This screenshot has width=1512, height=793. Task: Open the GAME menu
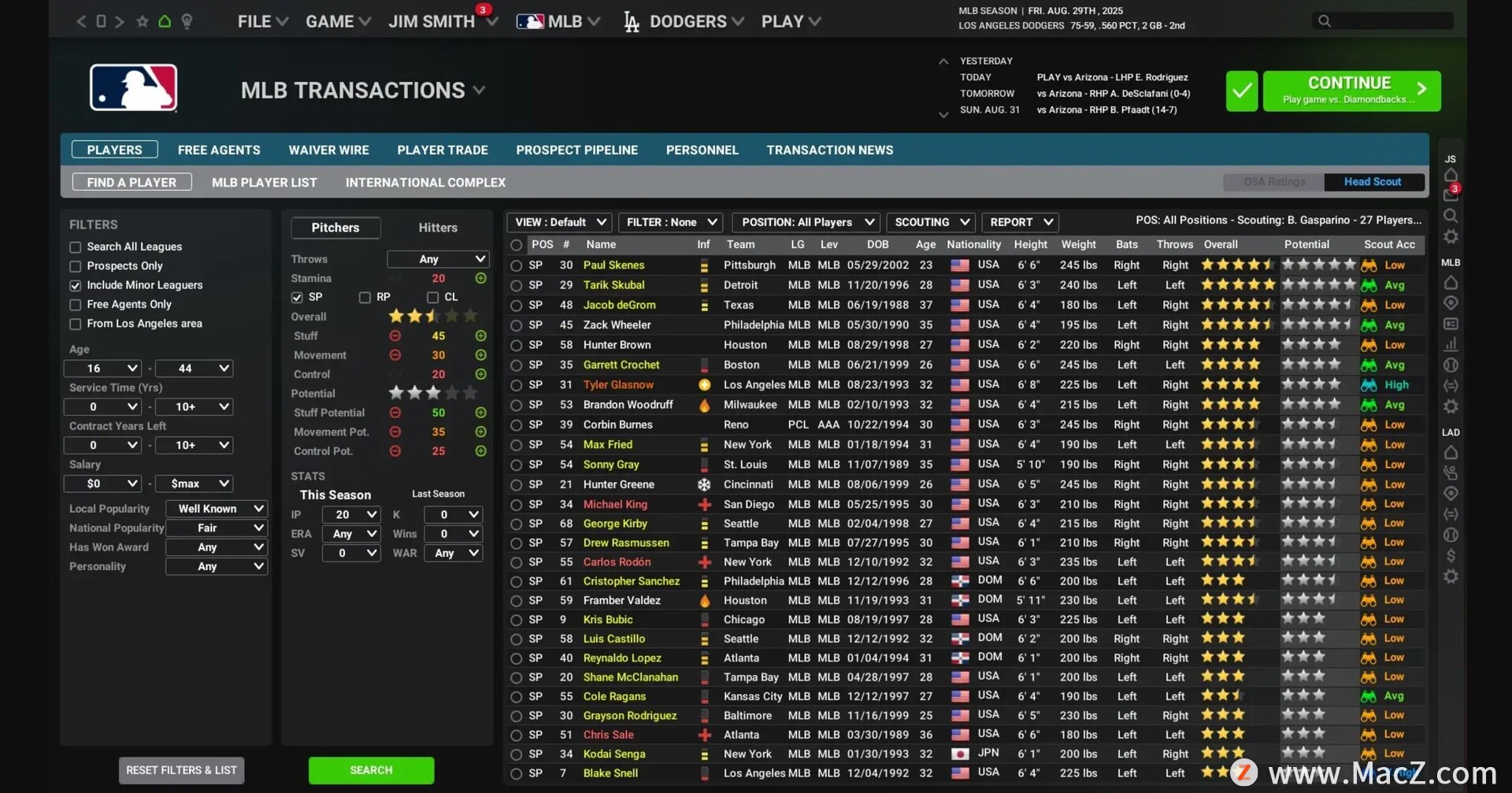[338, 21]
